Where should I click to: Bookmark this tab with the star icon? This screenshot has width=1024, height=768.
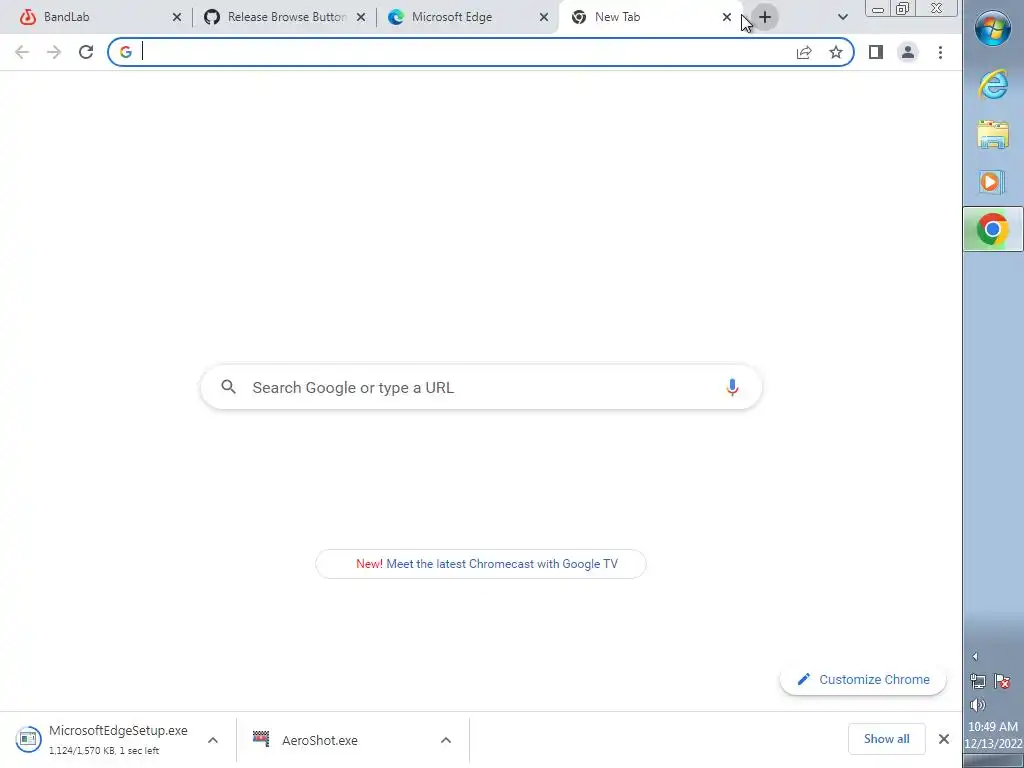pos(836,52)
